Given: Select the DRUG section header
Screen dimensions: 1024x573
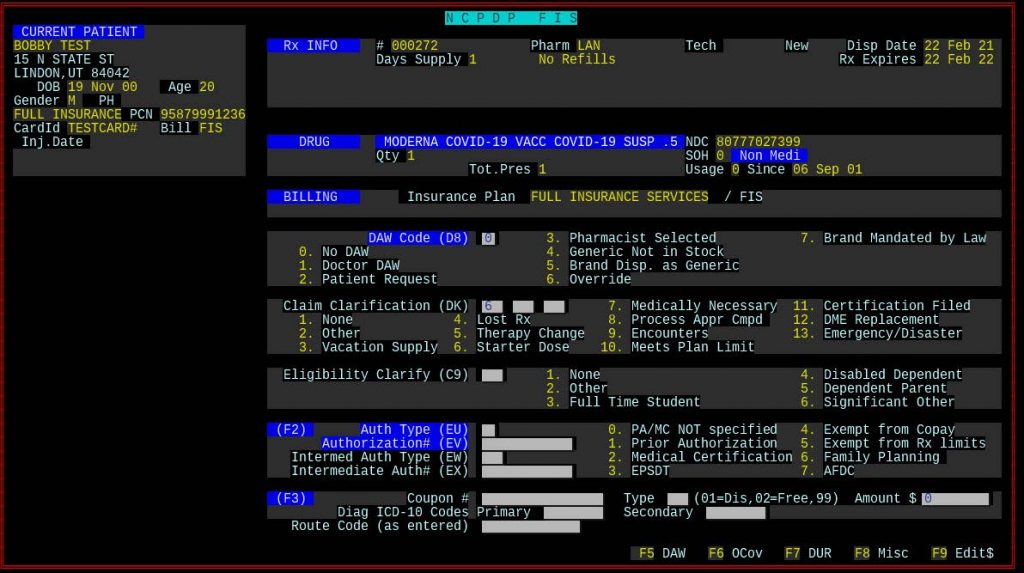Looking at the screenshot, I should [x=313, y=142].
